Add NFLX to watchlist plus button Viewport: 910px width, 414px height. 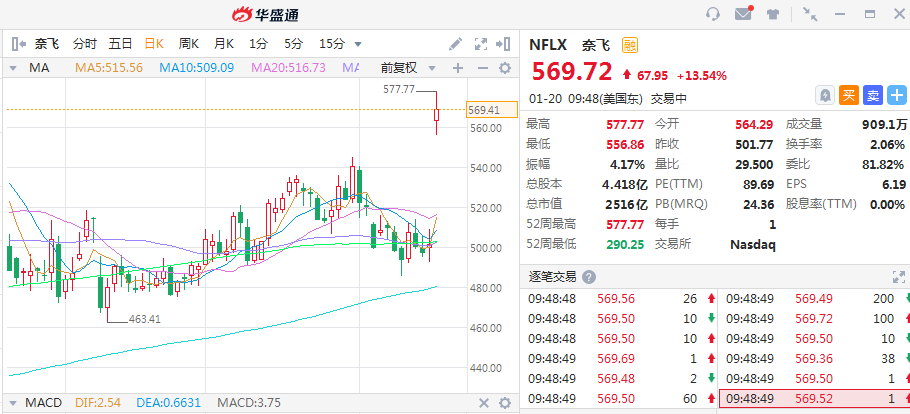(897, 95)
